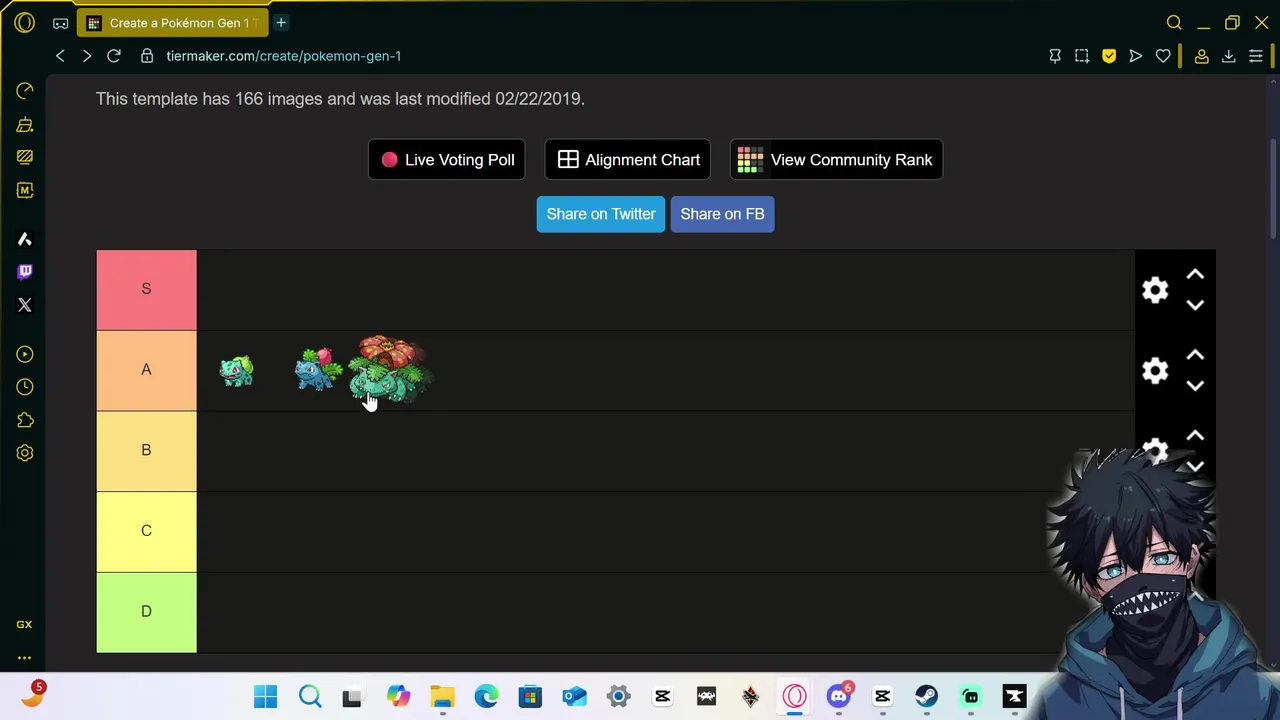This screenshot has height=720, width=1280.
Task: Open browsing history clock in sidebar
Action: [25, 387]
